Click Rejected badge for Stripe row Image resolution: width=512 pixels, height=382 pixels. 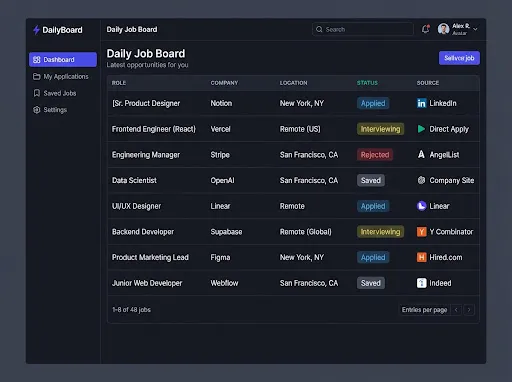375,155
